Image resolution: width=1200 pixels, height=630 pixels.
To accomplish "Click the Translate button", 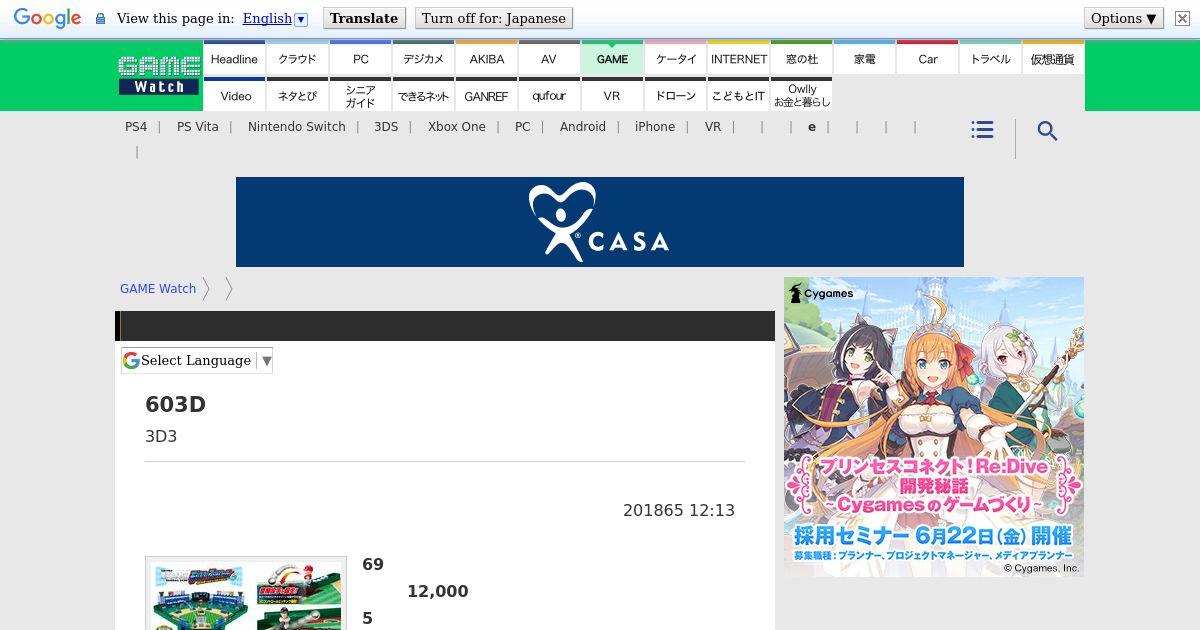I will coord(364,18).
